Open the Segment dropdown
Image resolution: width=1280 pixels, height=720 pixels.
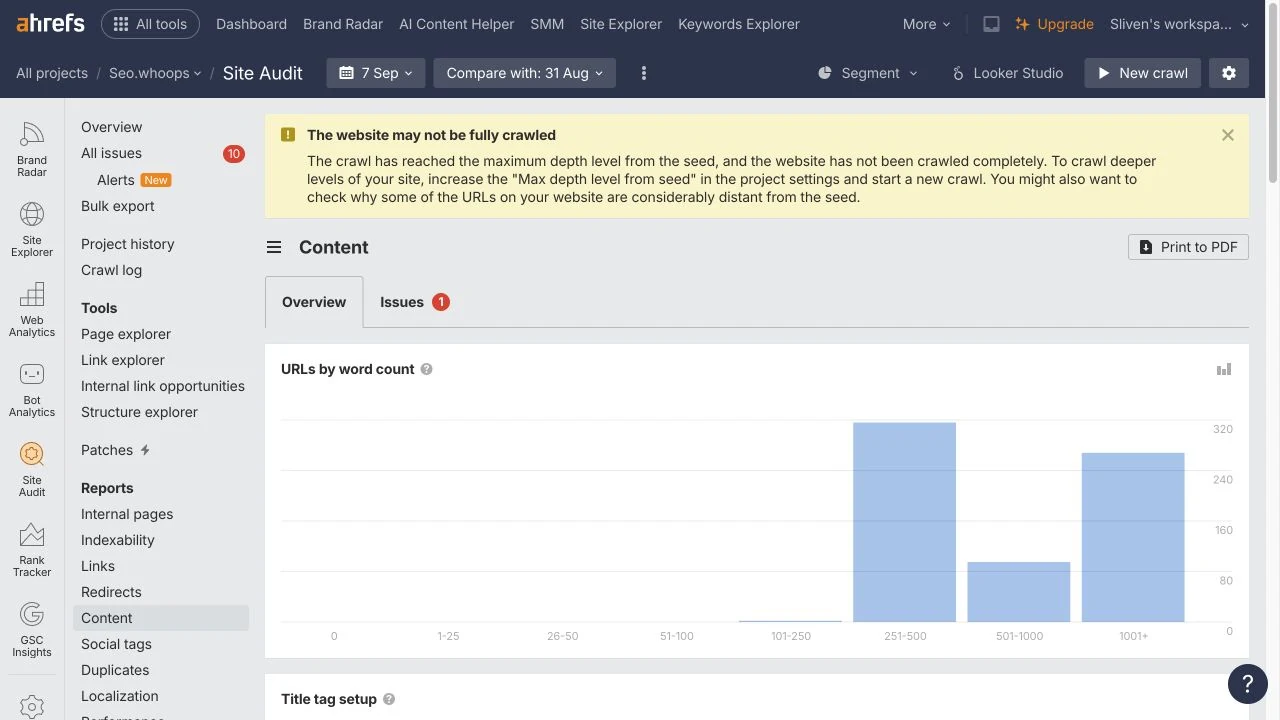[x=867, y=73]
